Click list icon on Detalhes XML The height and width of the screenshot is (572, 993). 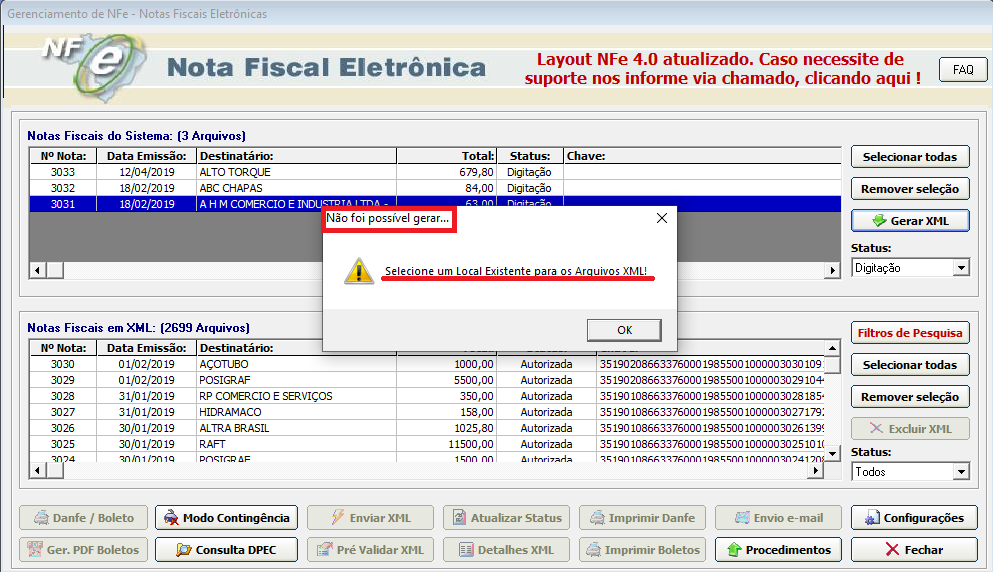(466, 549)
